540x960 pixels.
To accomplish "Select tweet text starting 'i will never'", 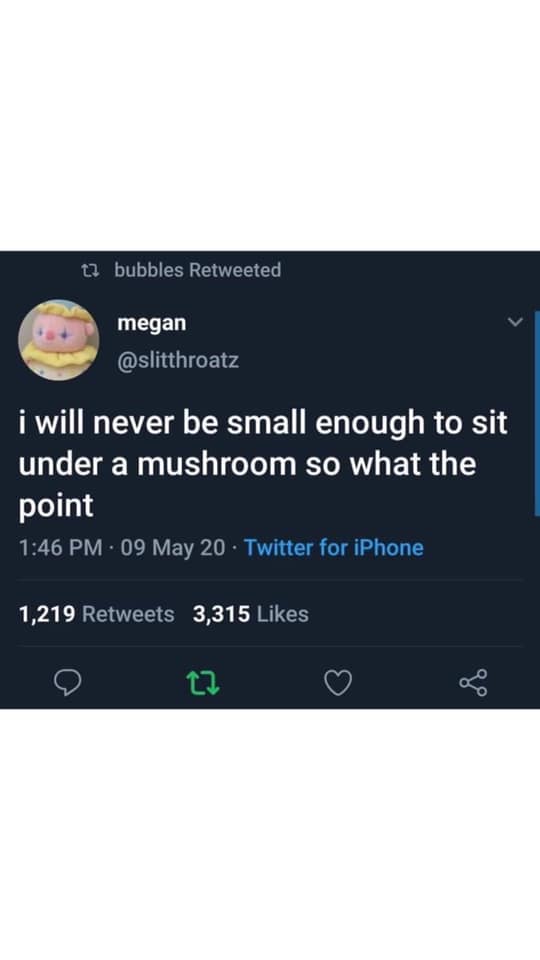I will [x=263, y=464].
